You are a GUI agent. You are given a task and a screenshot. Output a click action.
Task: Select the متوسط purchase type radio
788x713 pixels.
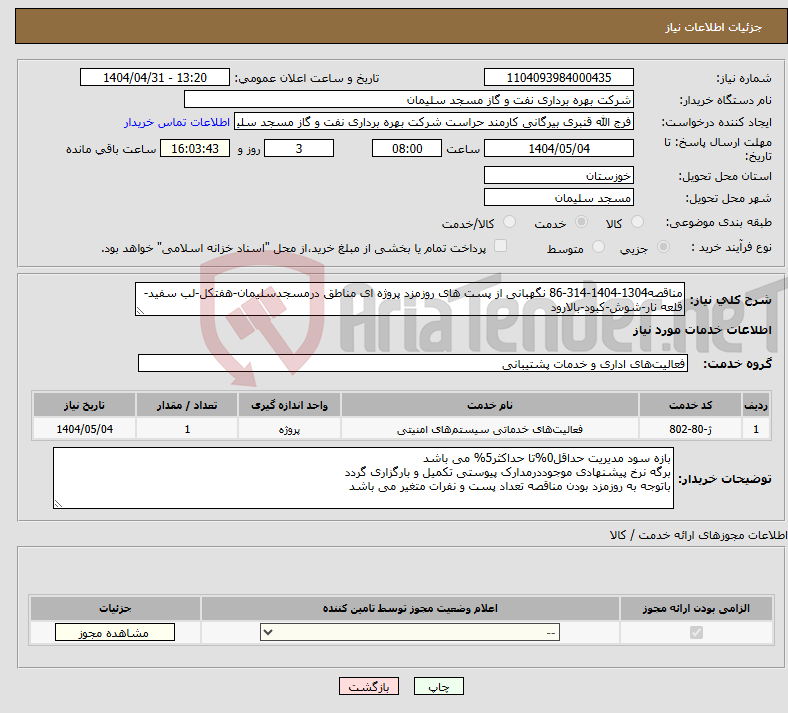point(599,247)
